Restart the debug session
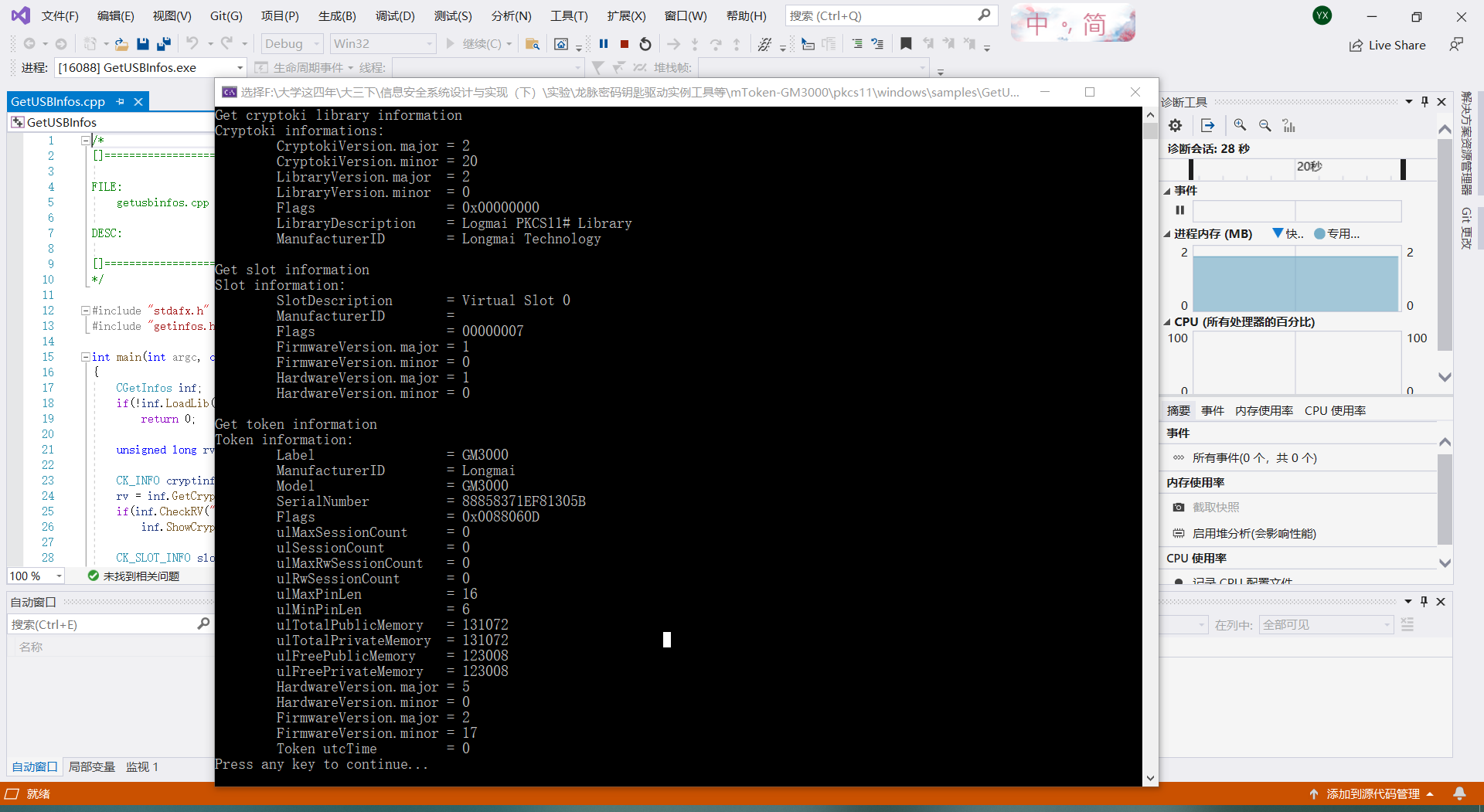Image resolution: width=1484 pixels, height=812 pixels. [x=645, y=44]
